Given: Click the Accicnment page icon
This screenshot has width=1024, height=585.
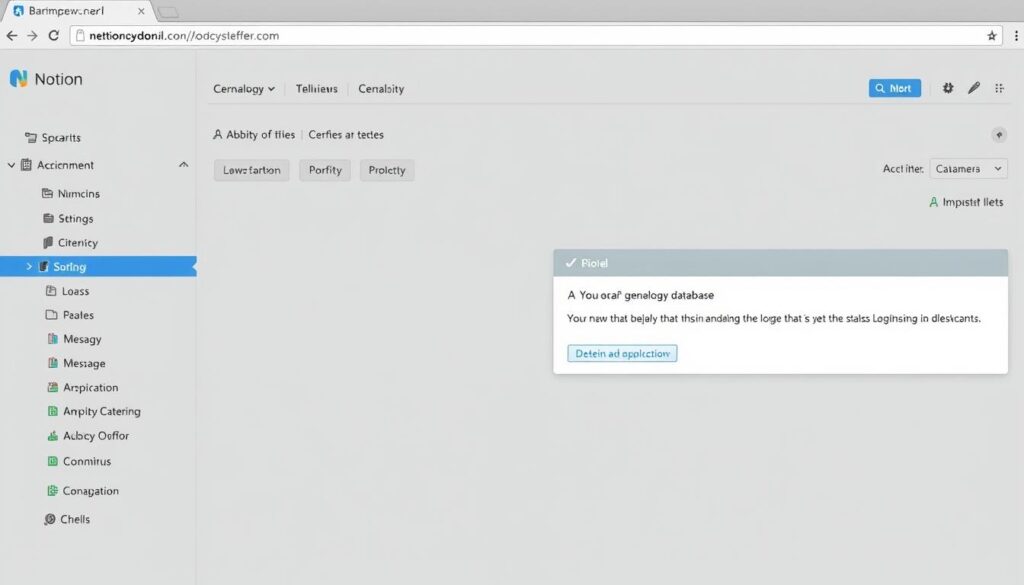Looking at the screenshot, I should coord(26,165).
